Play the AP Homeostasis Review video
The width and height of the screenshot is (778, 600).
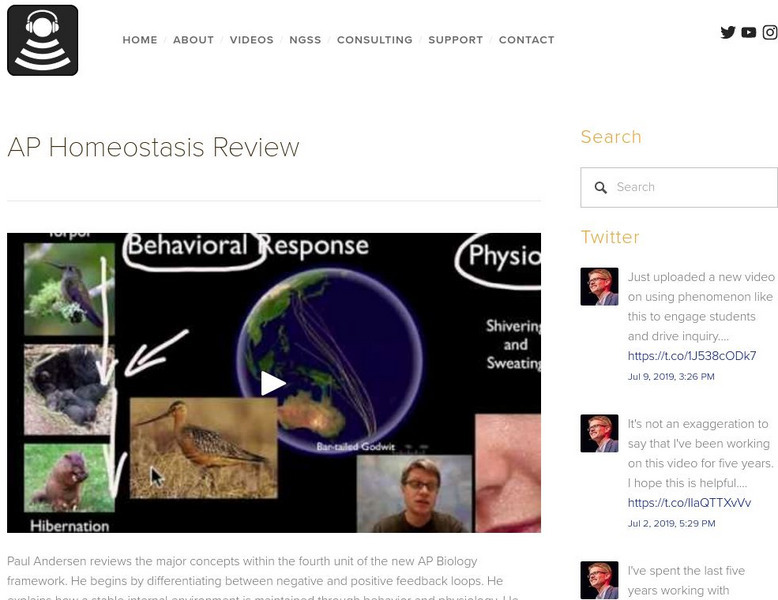tap(273, 383)
